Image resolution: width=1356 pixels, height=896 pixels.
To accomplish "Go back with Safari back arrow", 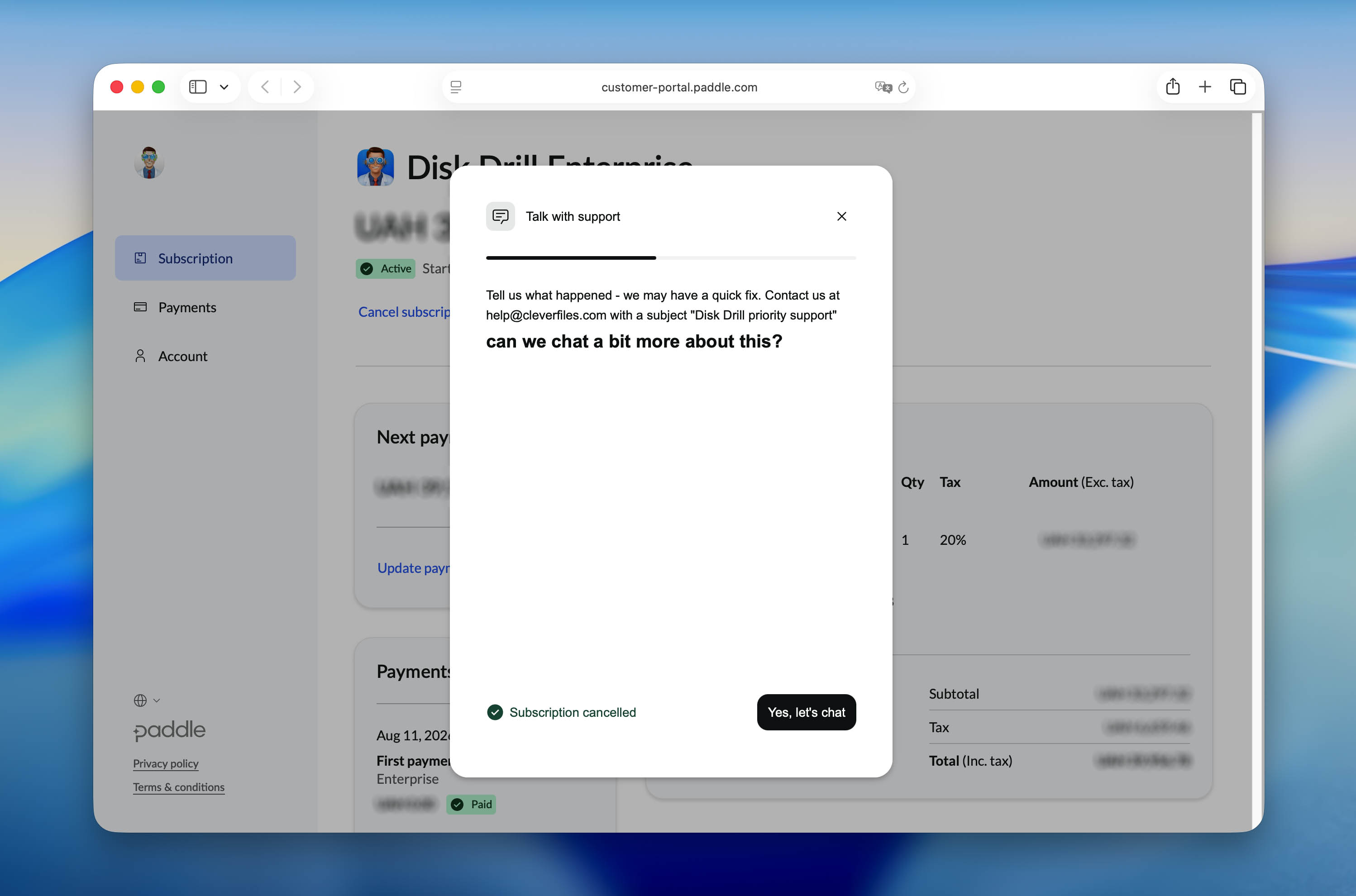I will click(x=265, y=87).
